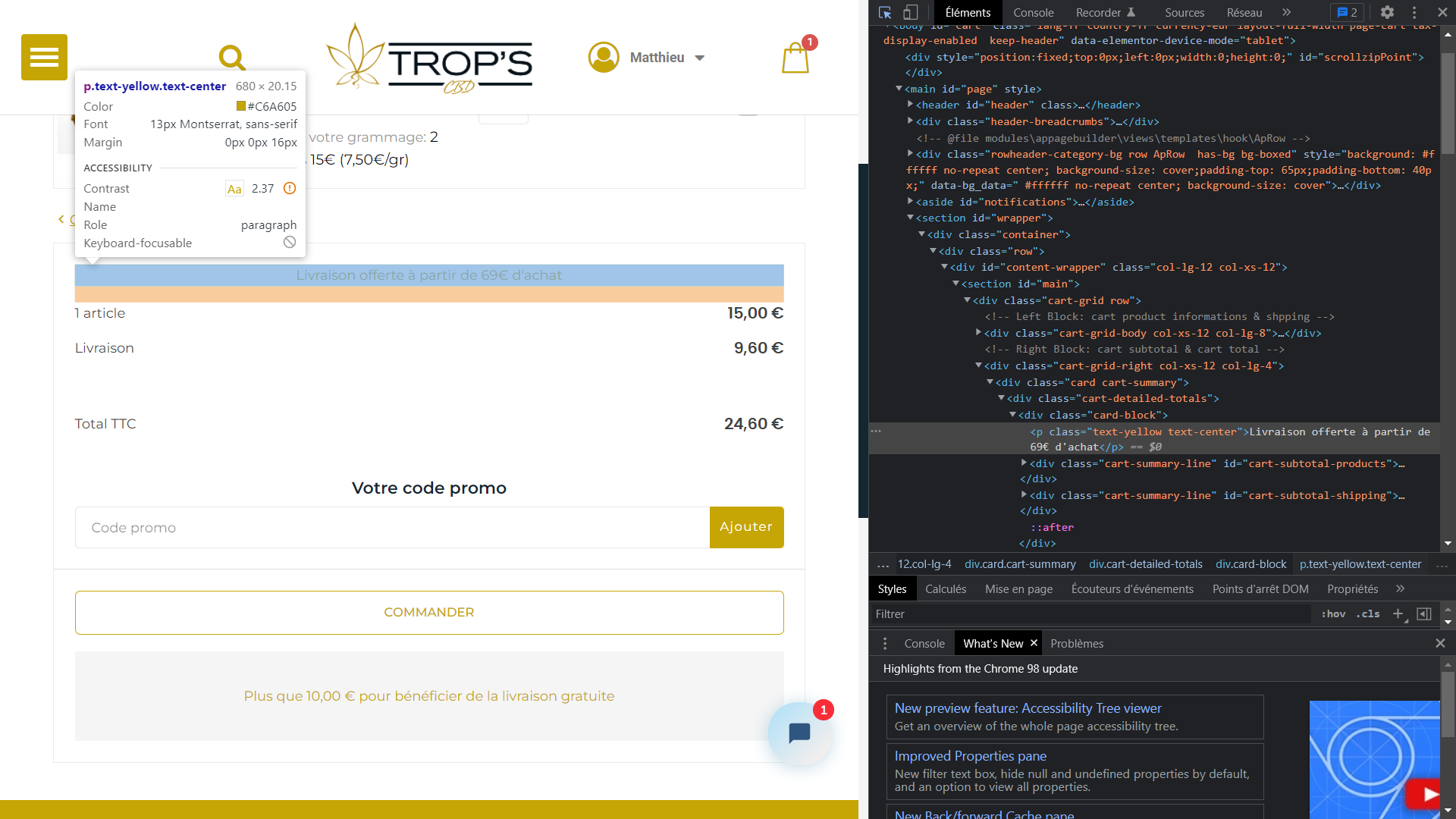Viewport: 1456px width, 819px height.
Task: Expand the header element node
Action: (910, 105)
